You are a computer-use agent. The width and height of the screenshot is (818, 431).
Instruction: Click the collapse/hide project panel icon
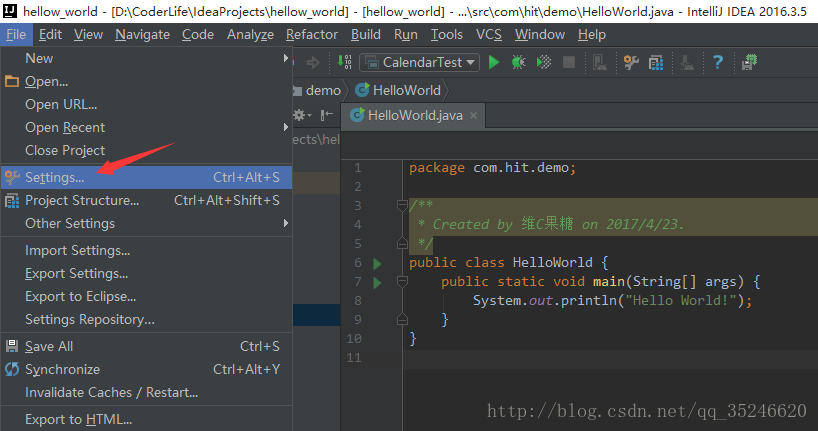click(327, 115)
